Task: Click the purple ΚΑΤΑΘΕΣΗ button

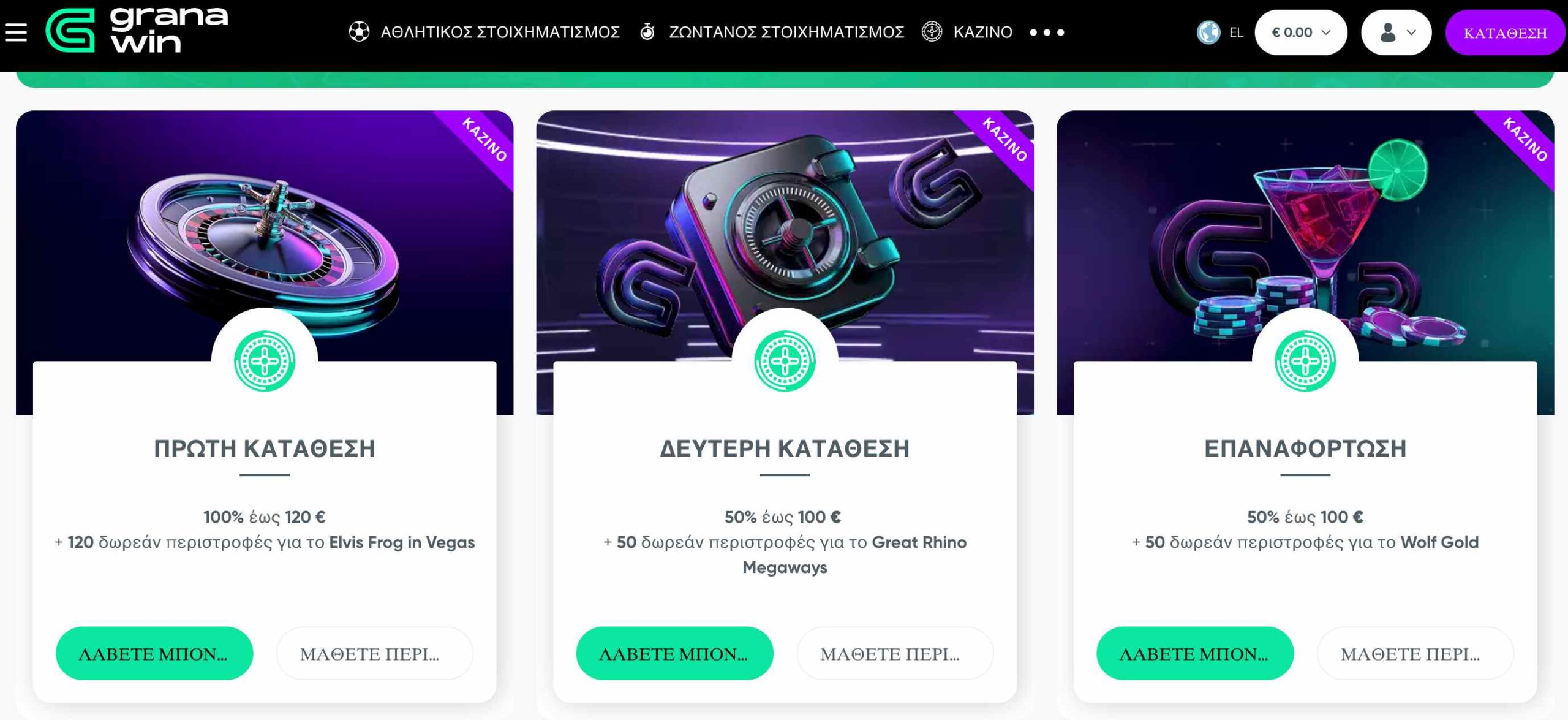Action: pyautogui.click(x=1505, y=32)
